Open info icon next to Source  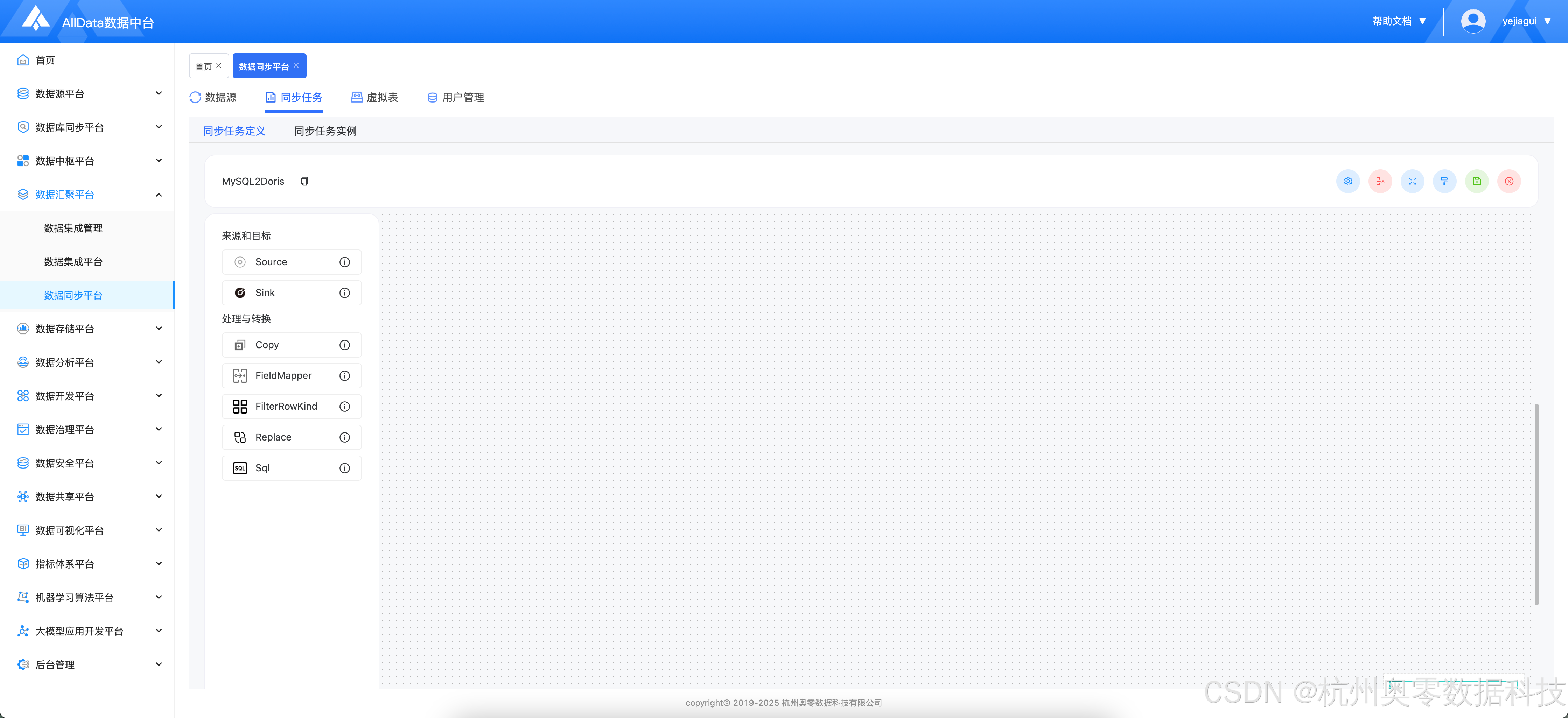pos(344,262)
